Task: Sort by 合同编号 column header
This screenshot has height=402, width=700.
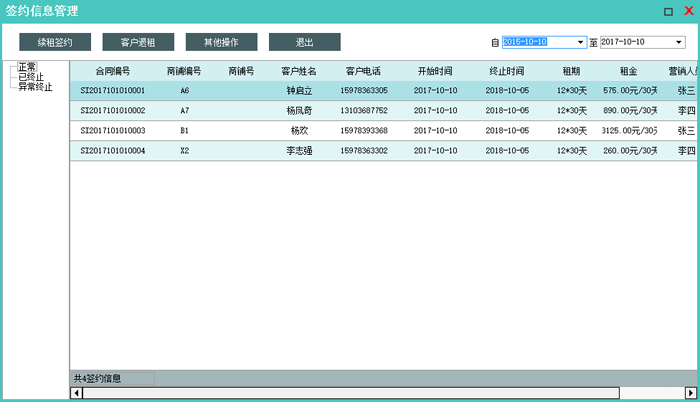Action: point(112,72)
